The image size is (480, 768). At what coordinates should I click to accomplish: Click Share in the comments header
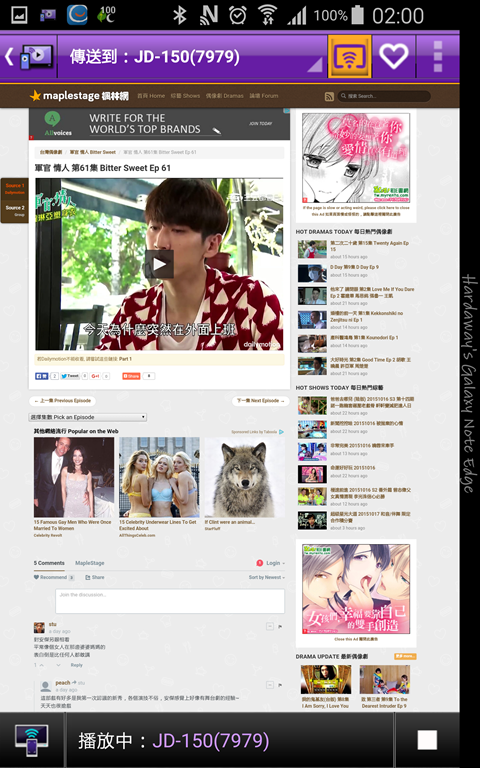[x=95, y=577]
